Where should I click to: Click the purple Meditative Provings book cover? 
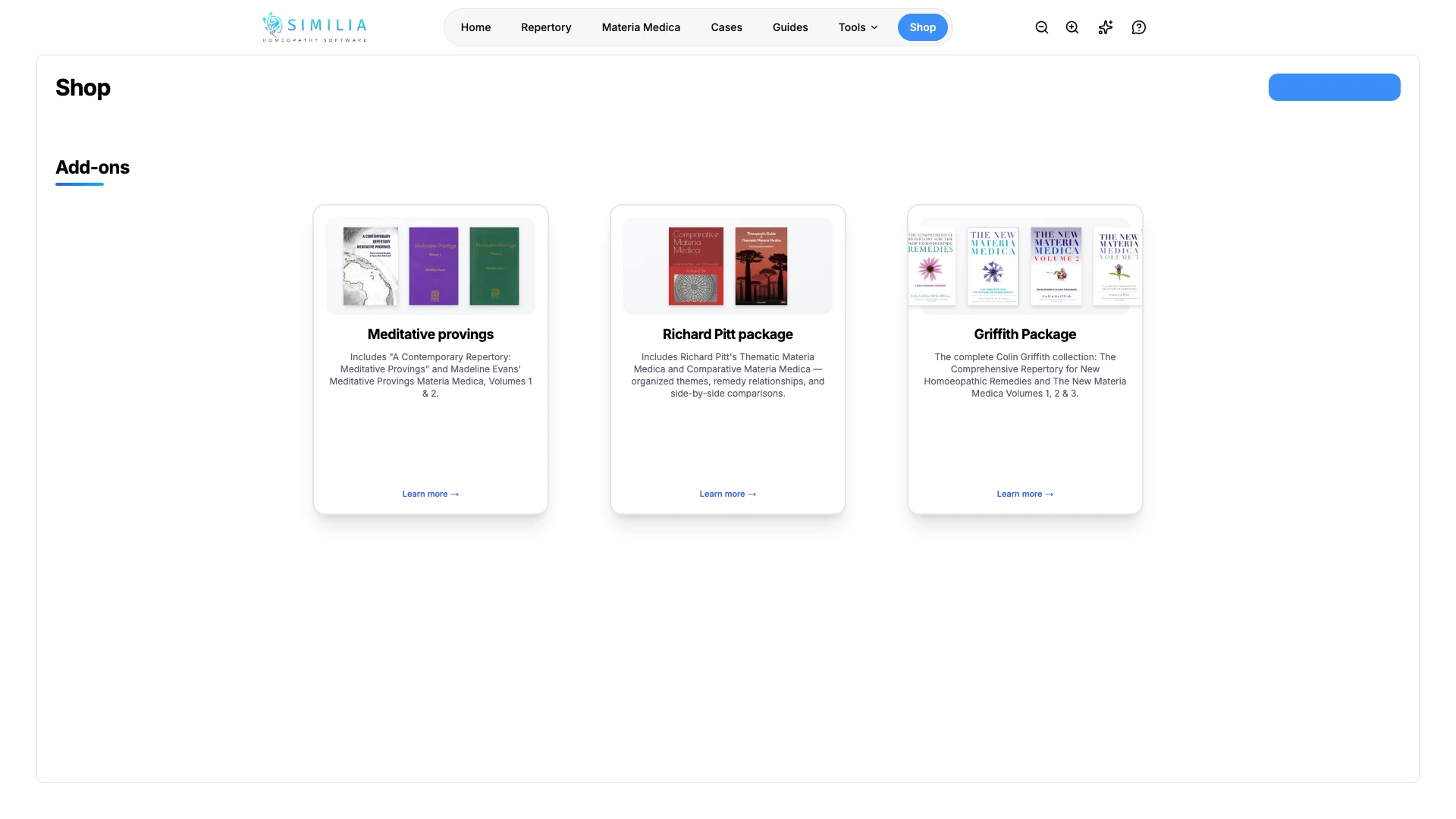click(x=434, y=266)
